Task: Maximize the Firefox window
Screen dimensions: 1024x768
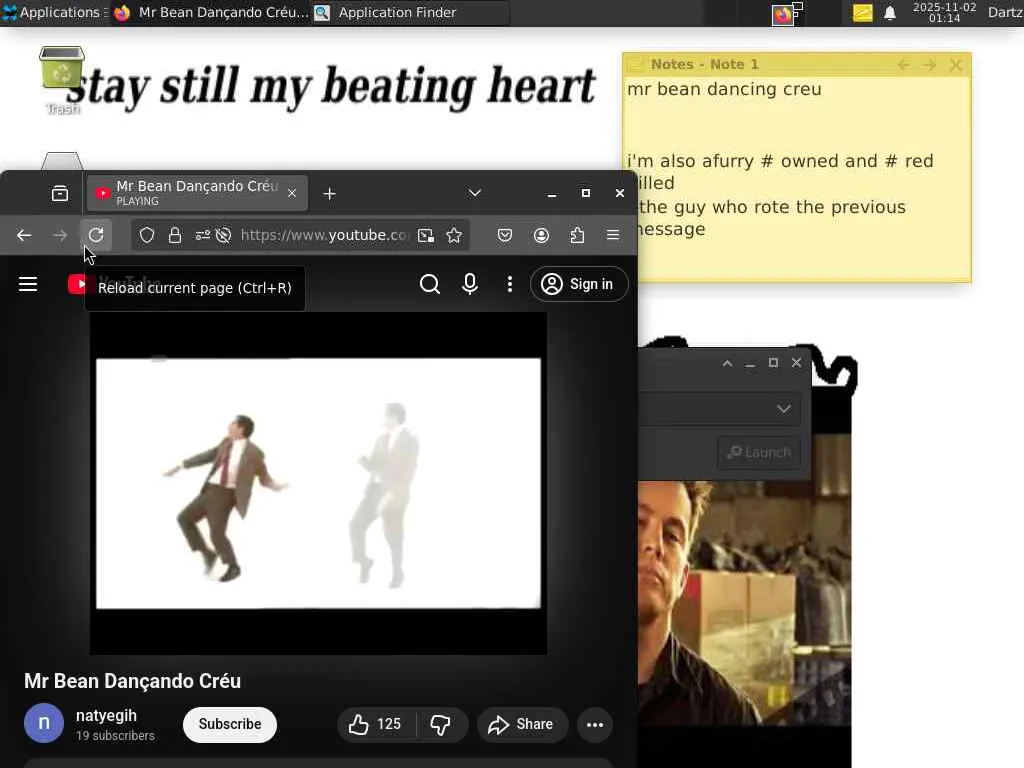Action: (x=586, y=193)
